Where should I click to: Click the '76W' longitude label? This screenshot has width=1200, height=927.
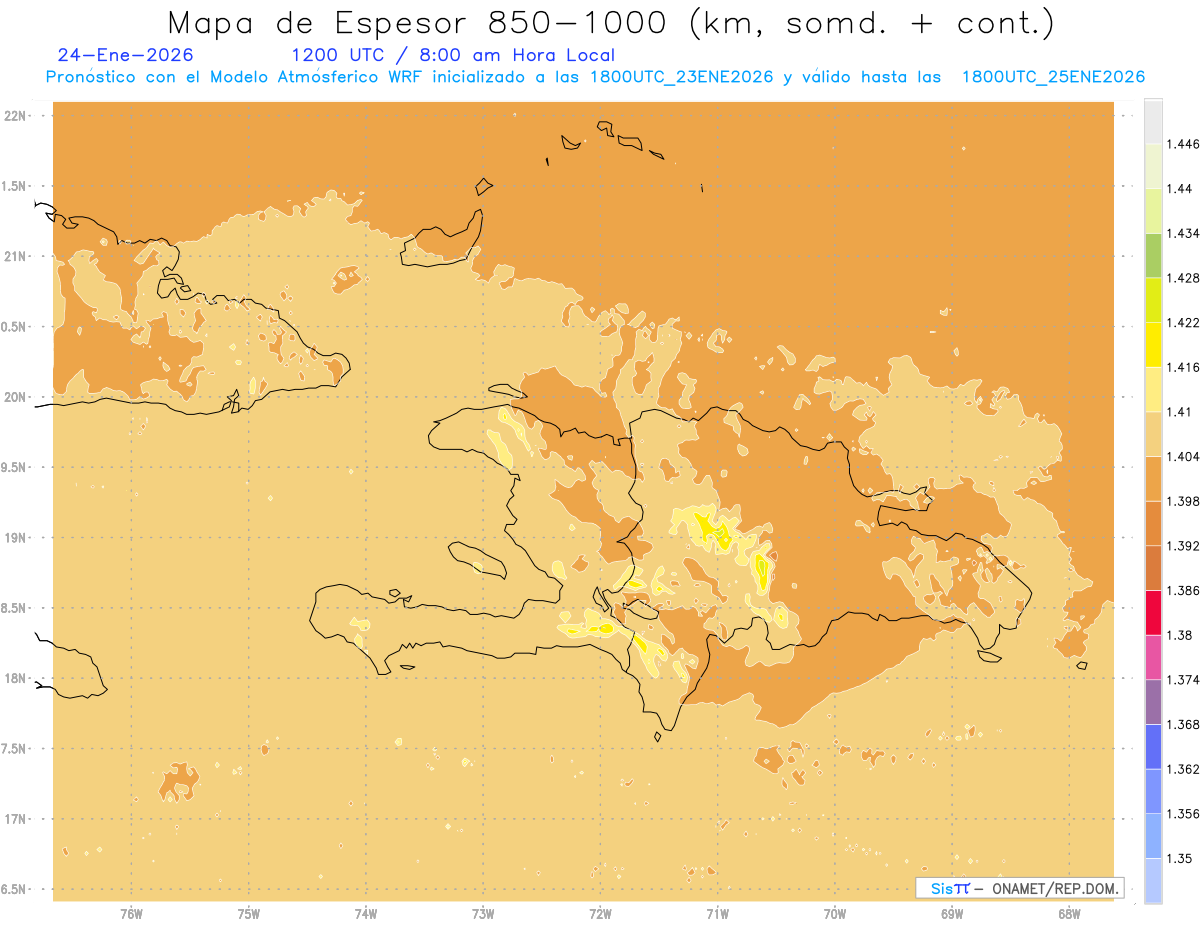(x=131, y=915)
